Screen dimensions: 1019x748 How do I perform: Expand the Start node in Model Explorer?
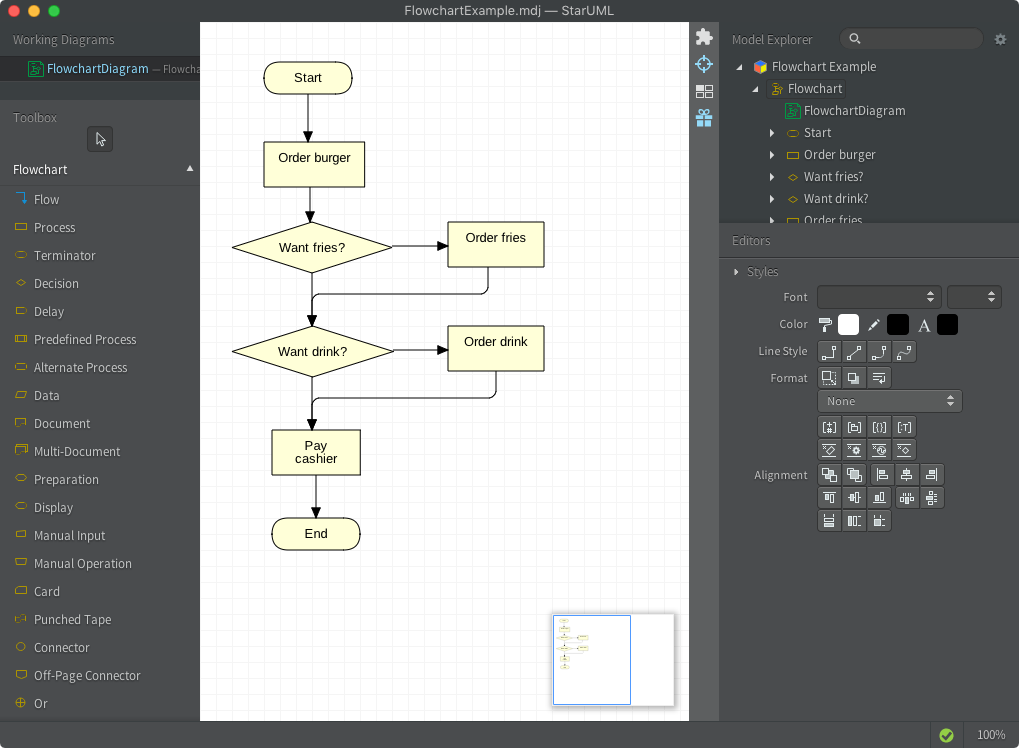772,132
